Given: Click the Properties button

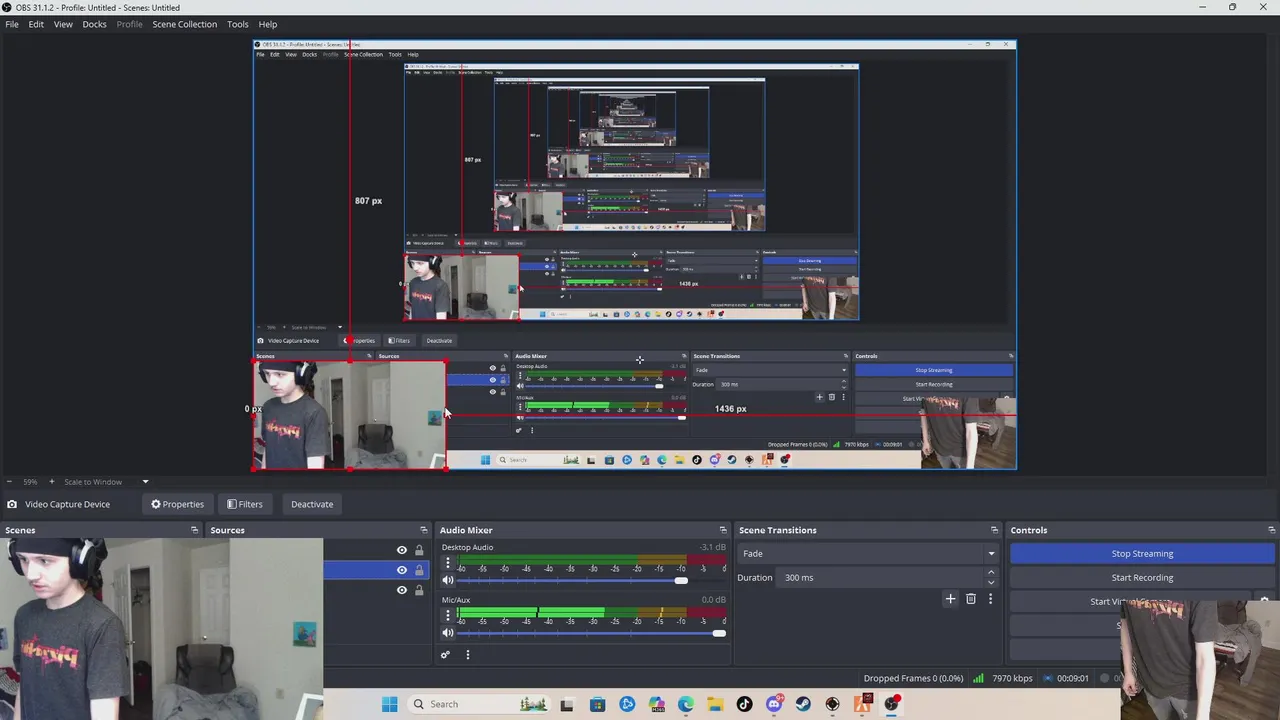Looking at the screenshot, I should coord(177,504).
